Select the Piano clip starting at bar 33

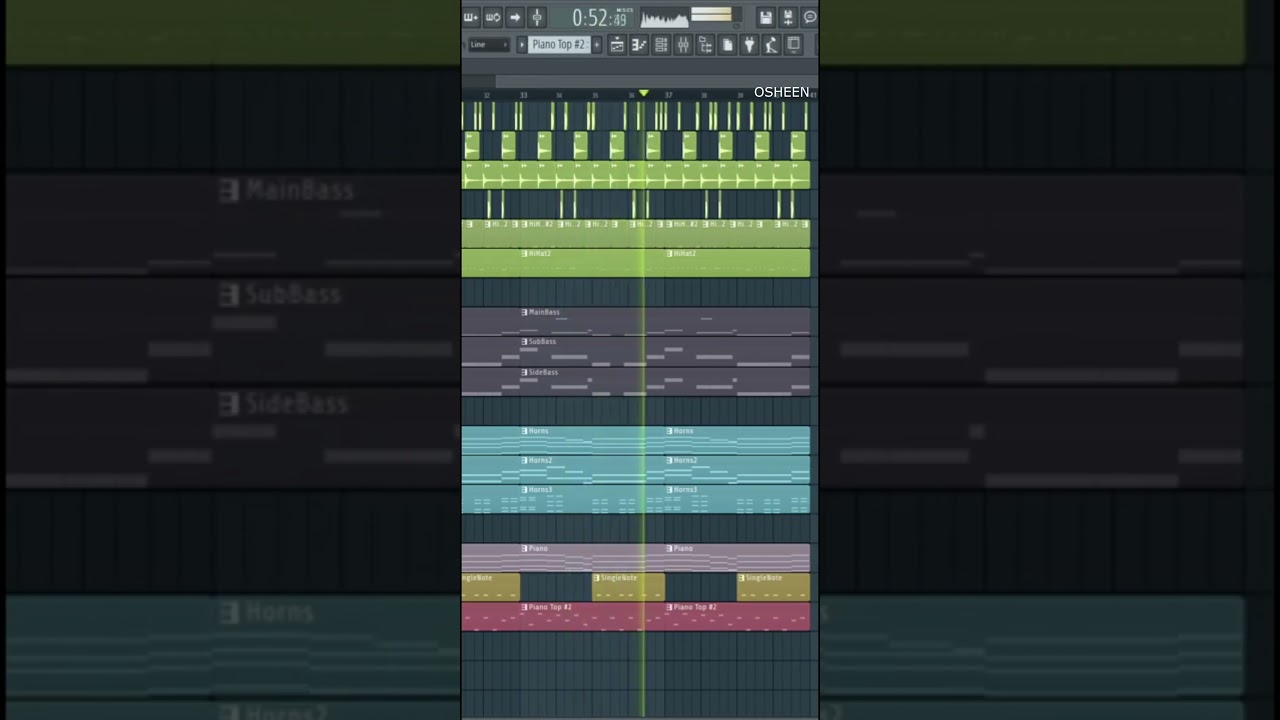pyautogui.click(x=592, y=558)
